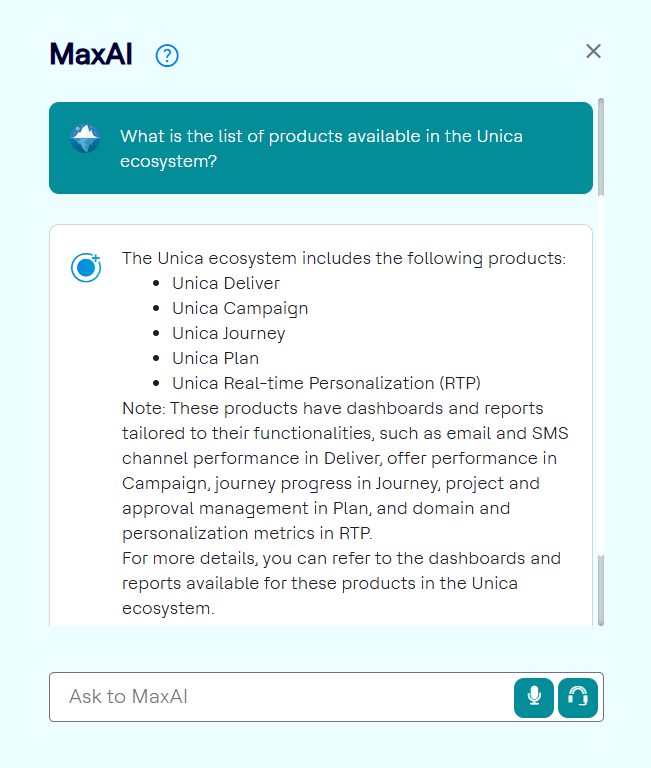Click the MaxAI bot response avatar icon

(x=86, y=267)
